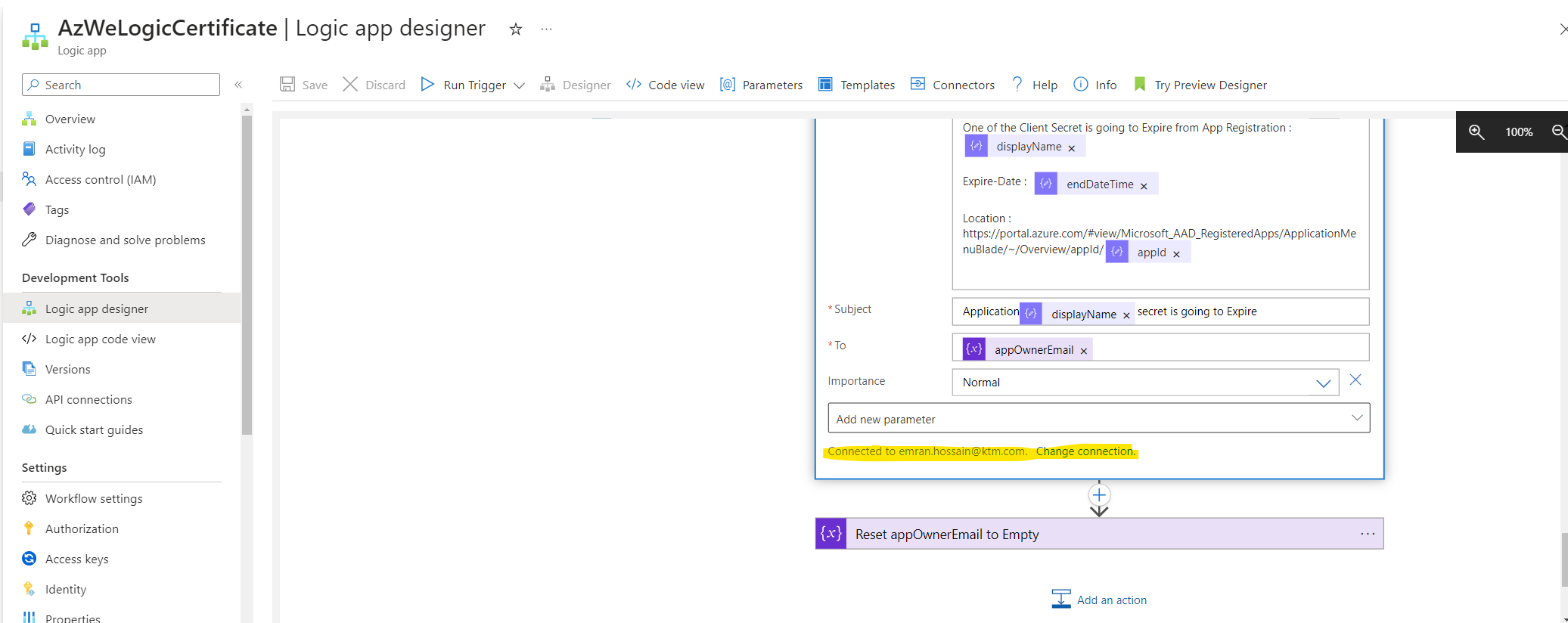Open ellipsis menu of Reset appOwnerEmail action
The image size is (1568, 623).
1368,534
